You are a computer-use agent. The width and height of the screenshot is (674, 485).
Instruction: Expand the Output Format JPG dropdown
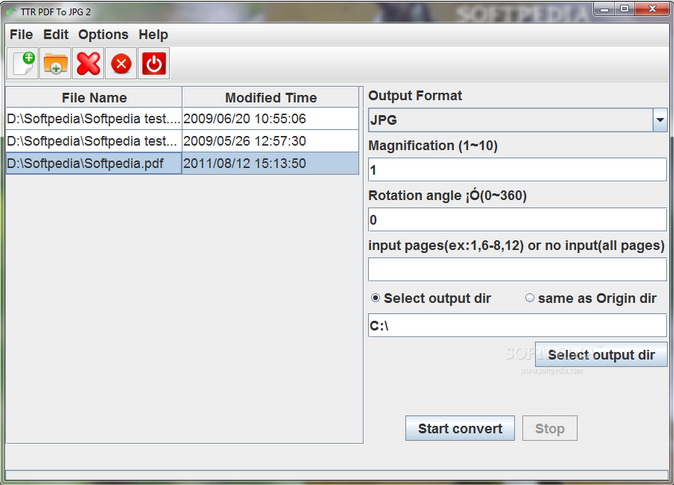[x=660, y=120]
